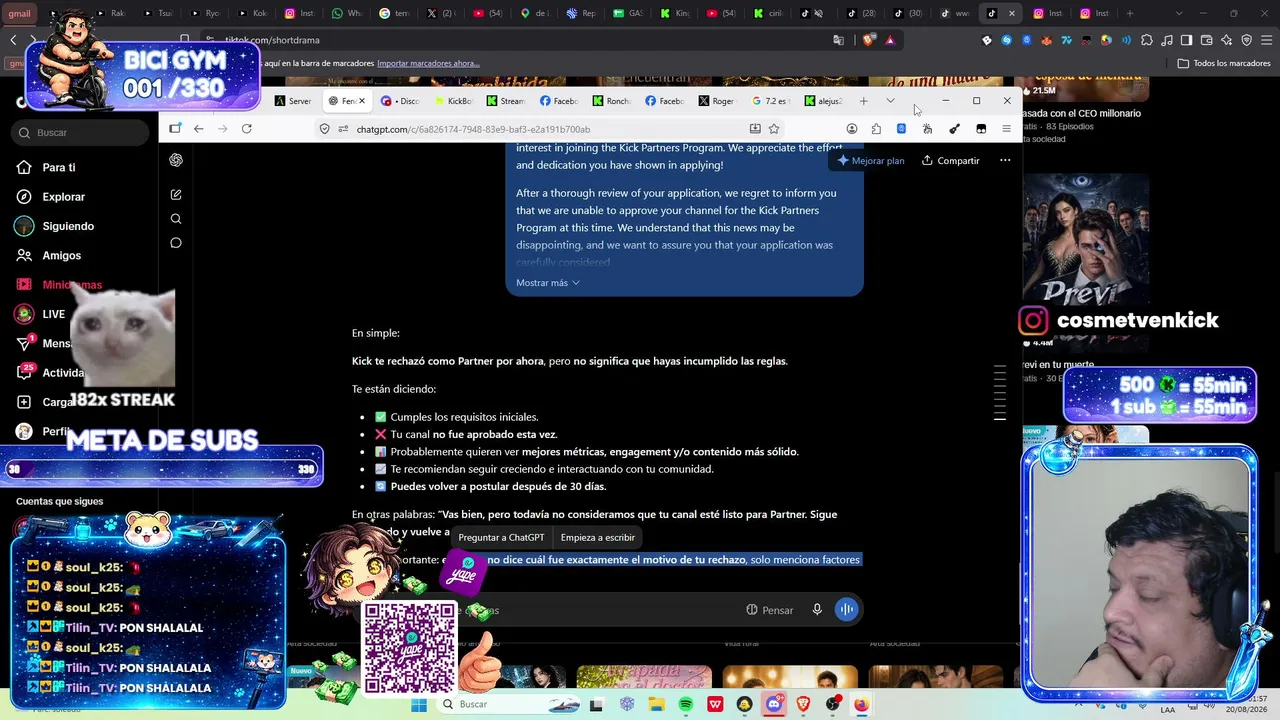This screenshot has width=1280, height=720.
Task: Open the Firefox account icon
Action: [x=852, y=128]
